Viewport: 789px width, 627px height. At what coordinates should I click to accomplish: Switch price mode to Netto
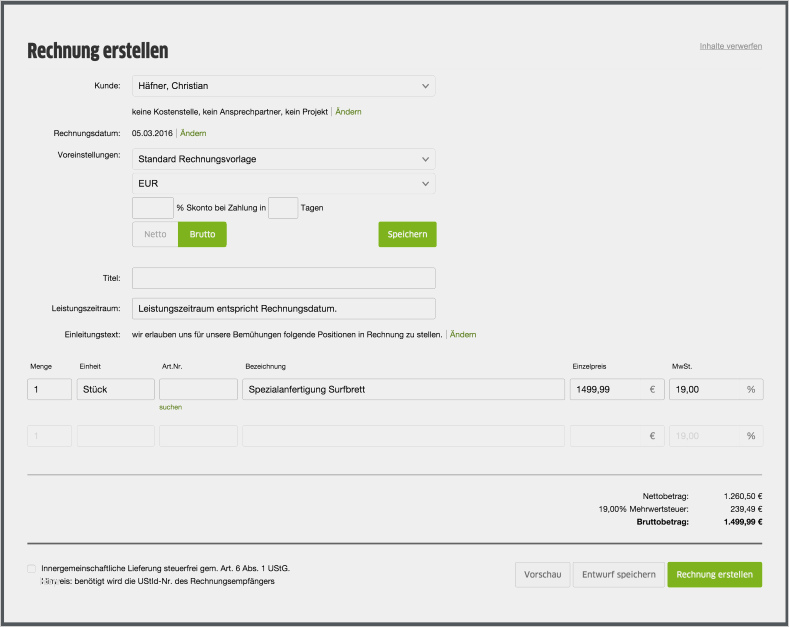pos(155,234)
